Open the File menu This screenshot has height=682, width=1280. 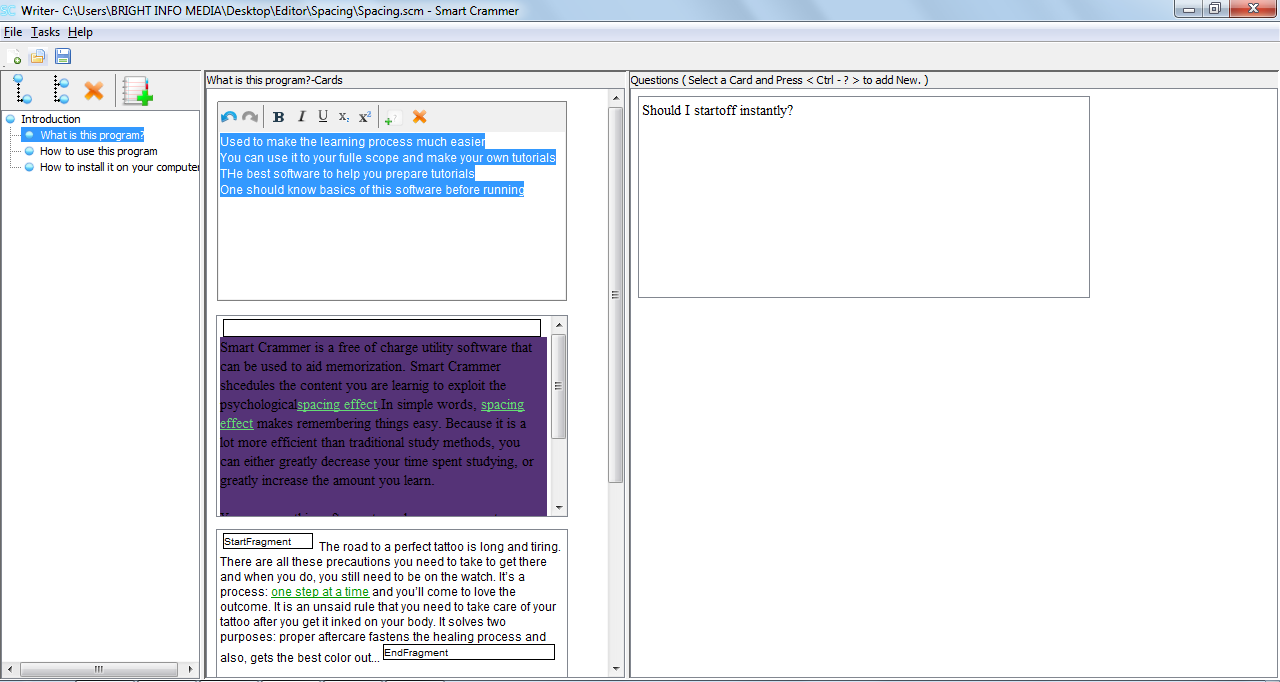[x=13, y=32]
